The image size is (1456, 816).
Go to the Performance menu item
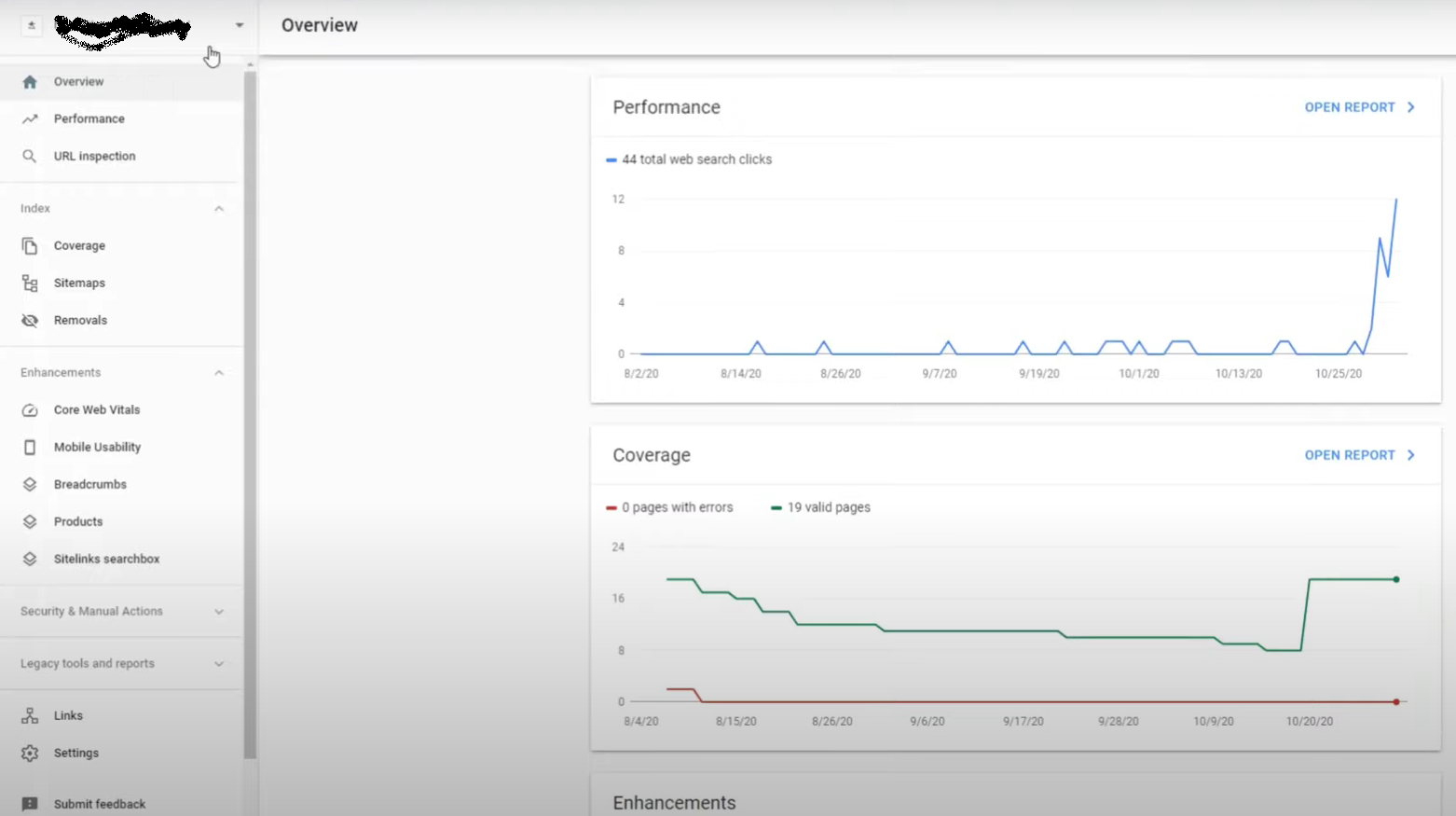89,118
